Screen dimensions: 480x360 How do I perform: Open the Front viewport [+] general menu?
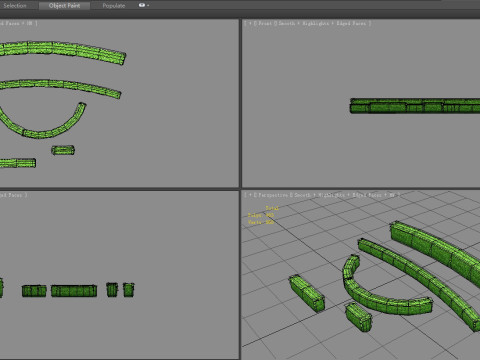point(250,23)
